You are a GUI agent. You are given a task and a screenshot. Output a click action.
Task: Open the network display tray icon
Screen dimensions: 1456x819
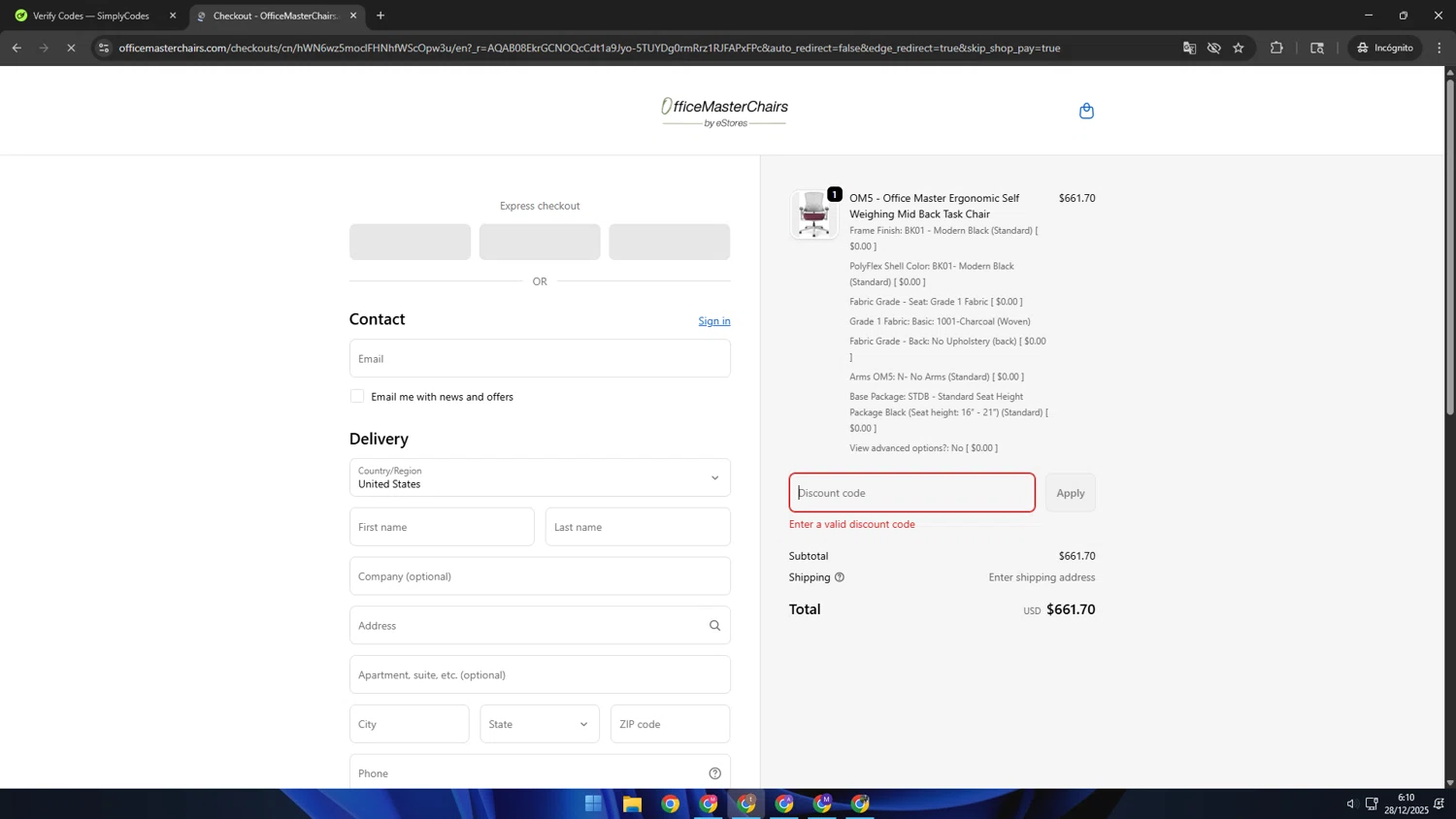pos(1372,803)
